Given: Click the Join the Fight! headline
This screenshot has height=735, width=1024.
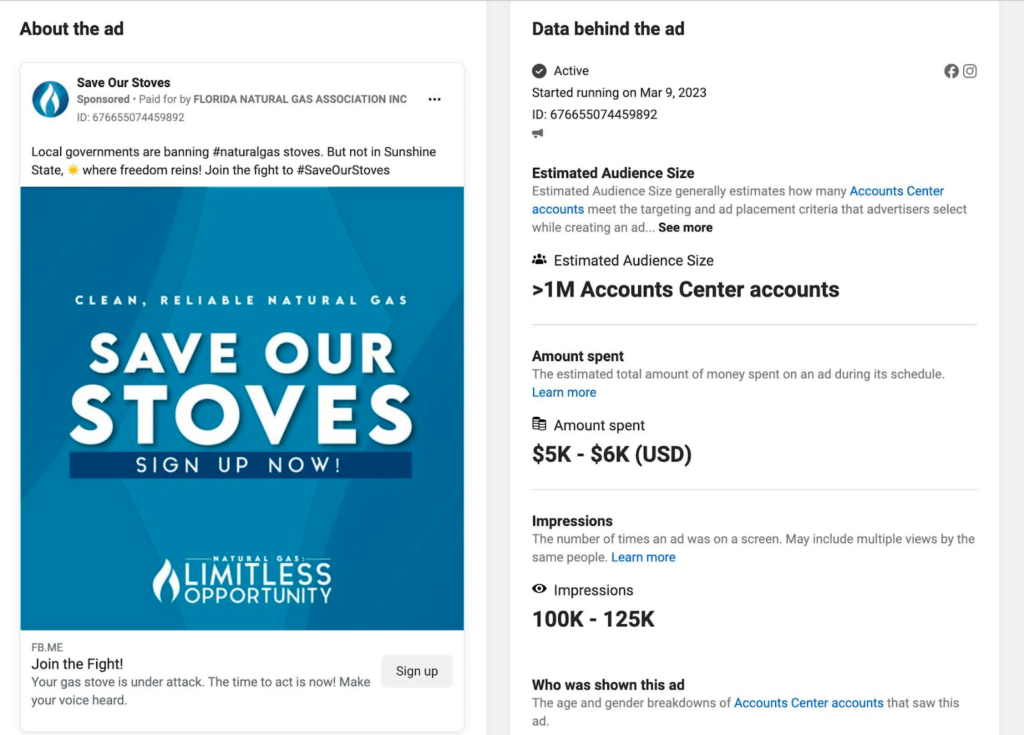Looking at the screenshot, I should [77, 664].
